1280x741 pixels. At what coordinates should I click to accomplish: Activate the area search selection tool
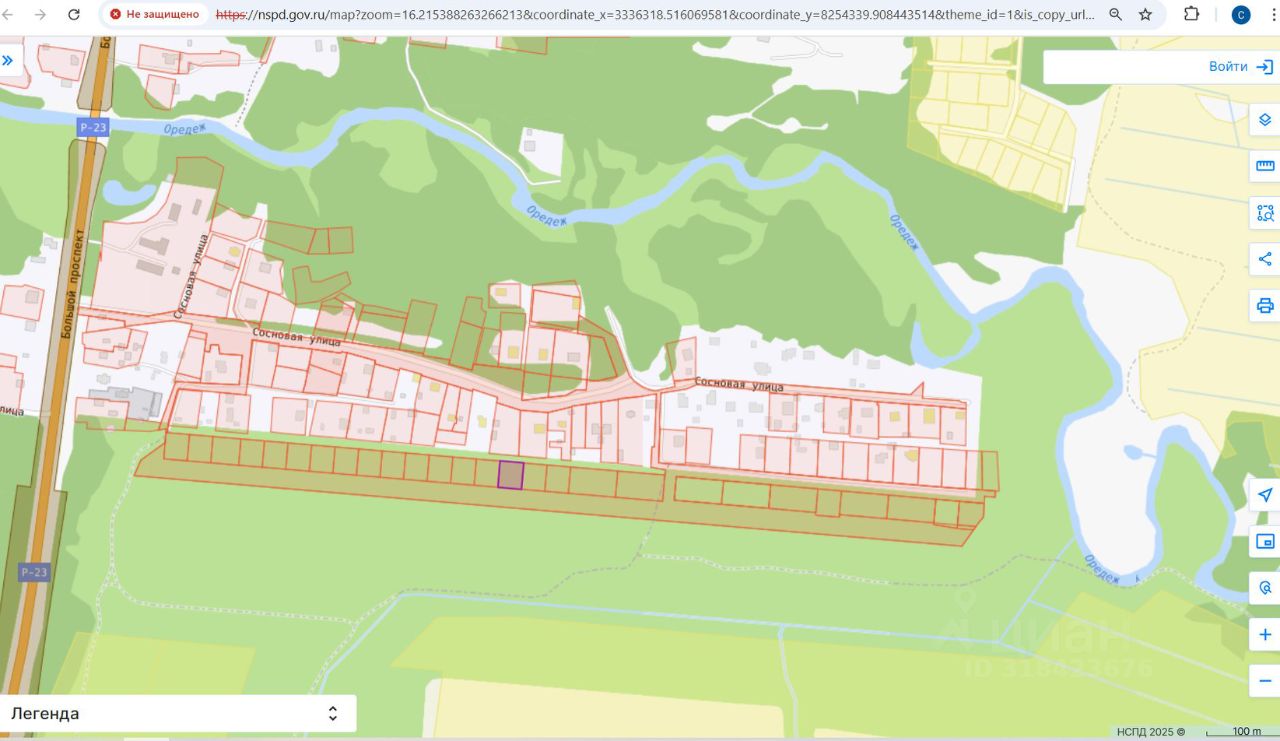pos(1265,212)
